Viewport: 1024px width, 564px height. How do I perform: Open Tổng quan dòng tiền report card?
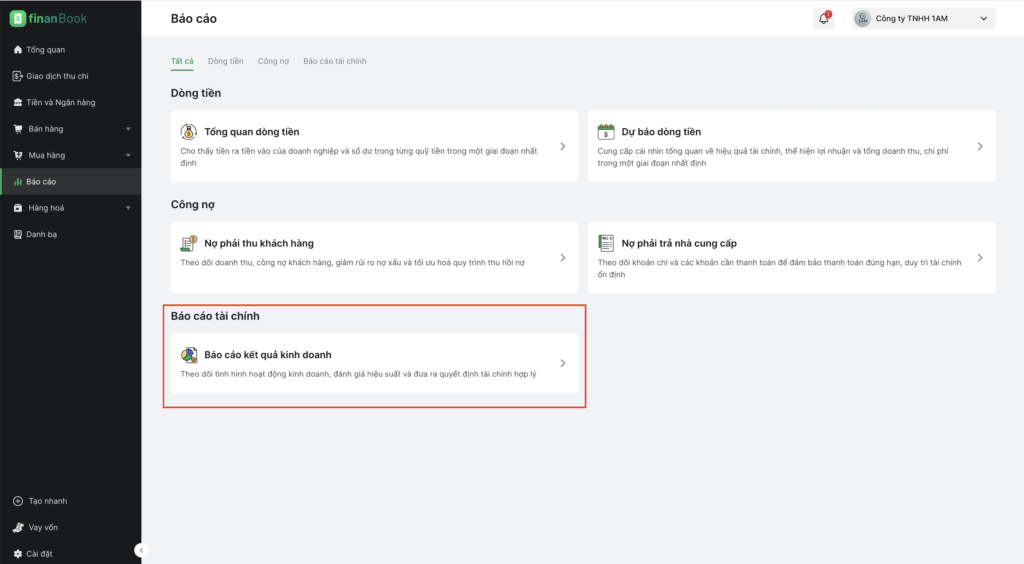point(374,146)
